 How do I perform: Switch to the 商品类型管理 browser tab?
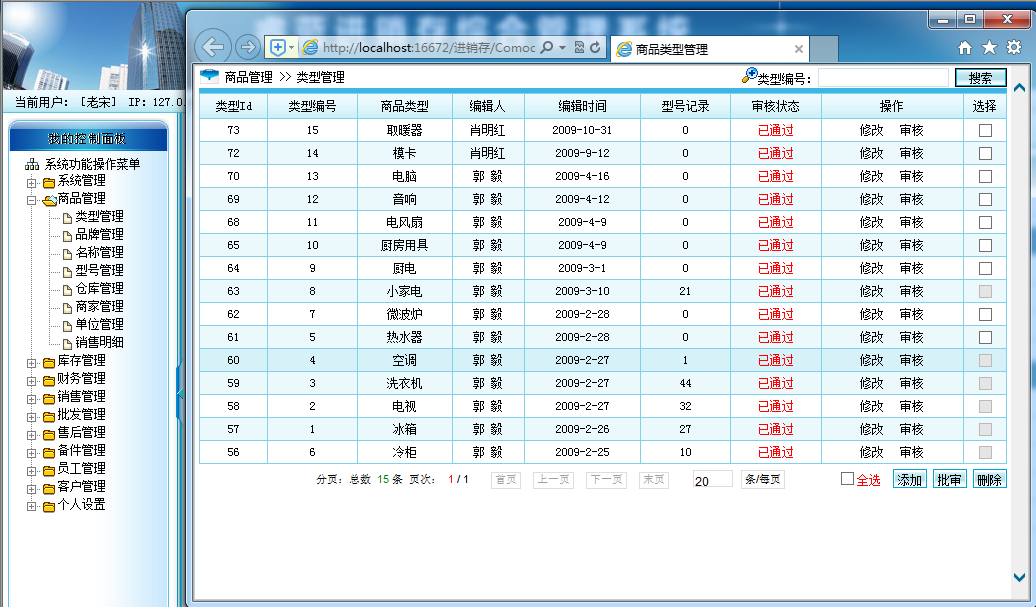click(x=708, y=49)
